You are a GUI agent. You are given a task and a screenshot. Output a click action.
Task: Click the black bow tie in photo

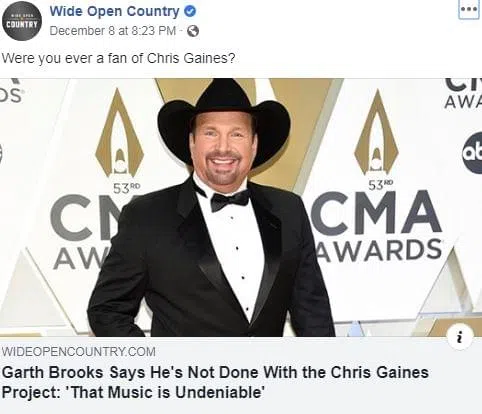point(230,200)
